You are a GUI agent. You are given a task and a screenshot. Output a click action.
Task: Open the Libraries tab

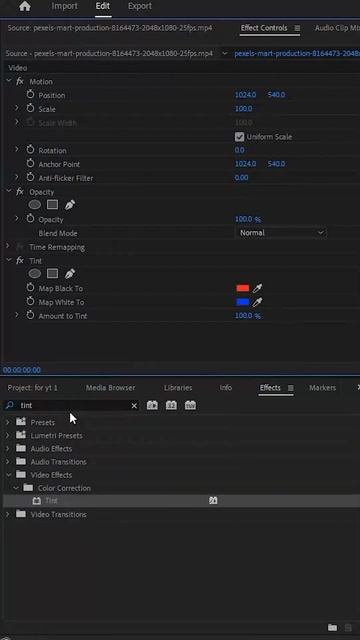(x=178, y=388)
